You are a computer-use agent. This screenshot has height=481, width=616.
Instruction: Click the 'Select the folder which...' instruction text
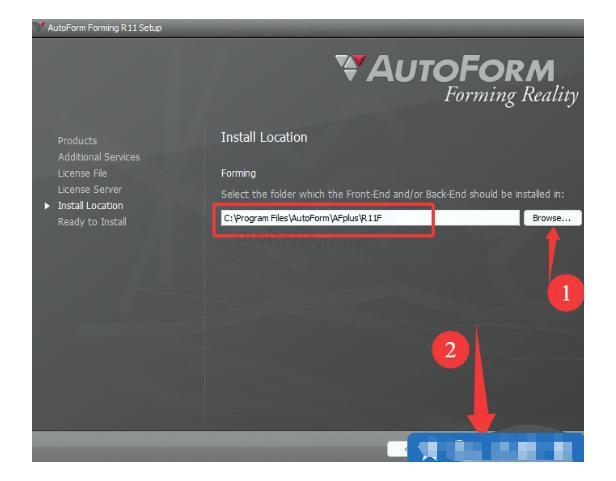point(392,194)
